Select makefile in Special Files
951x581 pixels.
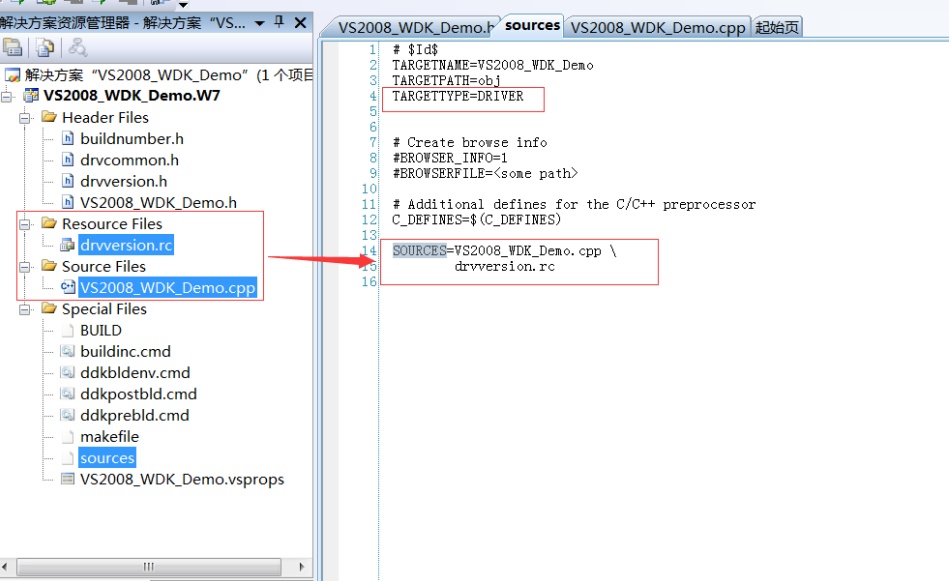pyautogui.click(x=109, y=437)
